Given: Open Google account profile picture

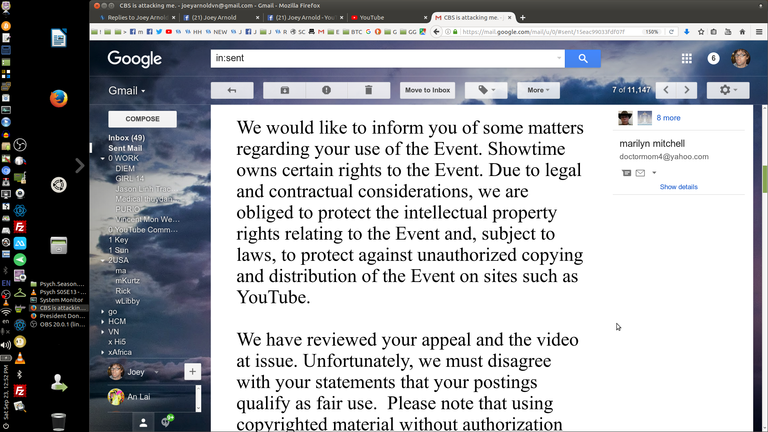Looking at the screenshot, I should tap(741, 59).
